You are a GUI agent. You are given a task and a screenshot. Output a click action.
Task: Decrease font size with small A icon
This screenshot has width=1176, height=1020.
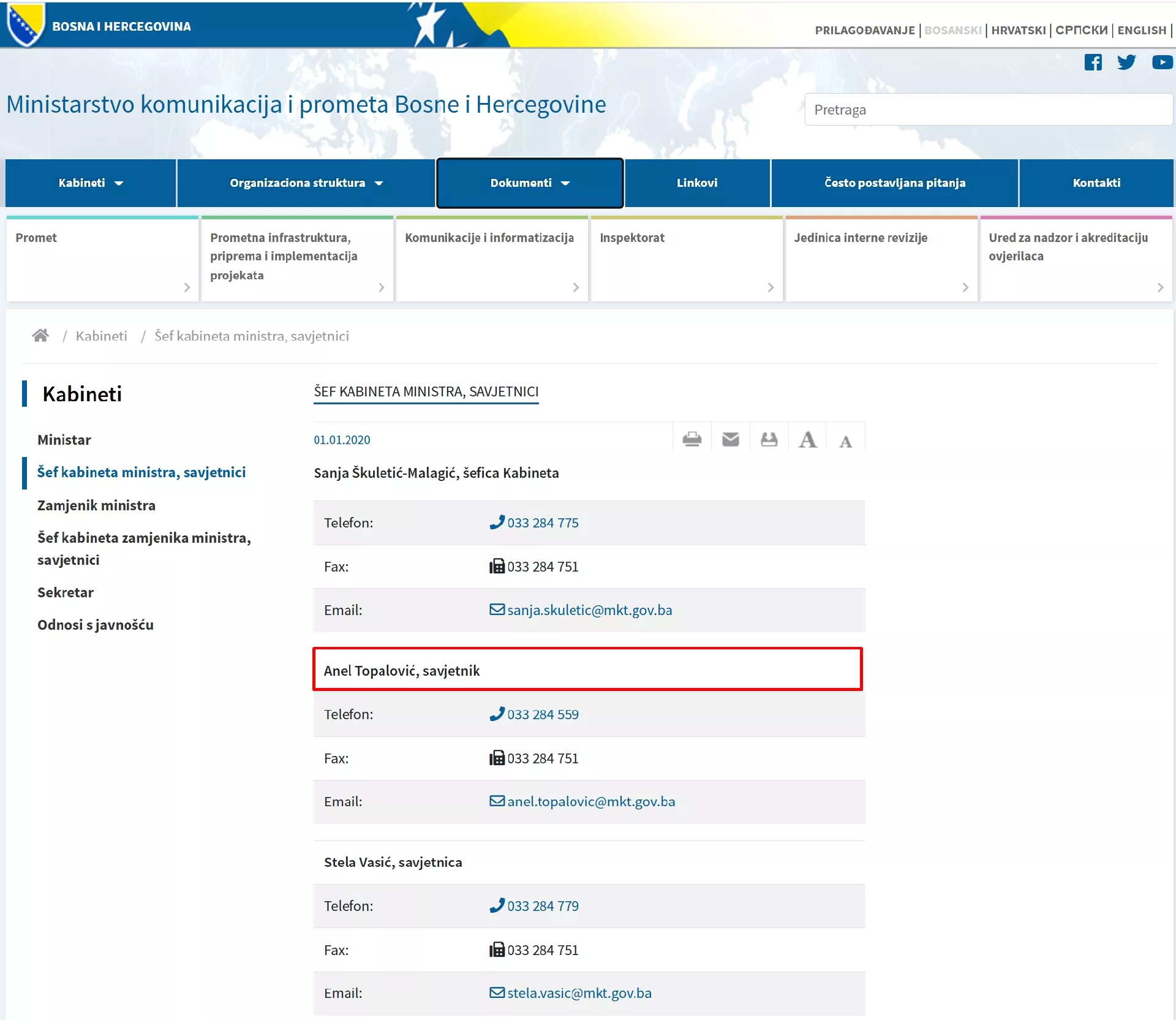845,441
